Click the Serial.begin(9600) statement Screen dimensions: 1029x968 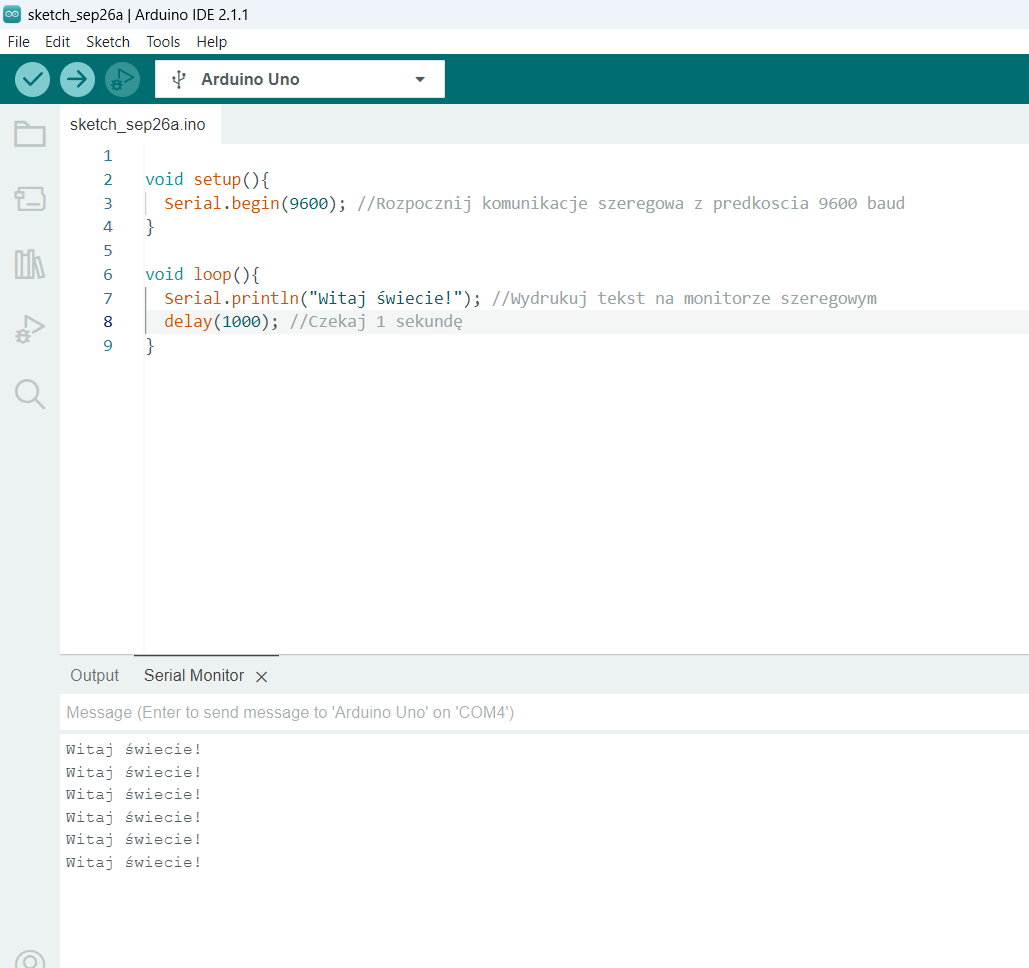coord(255,203)
